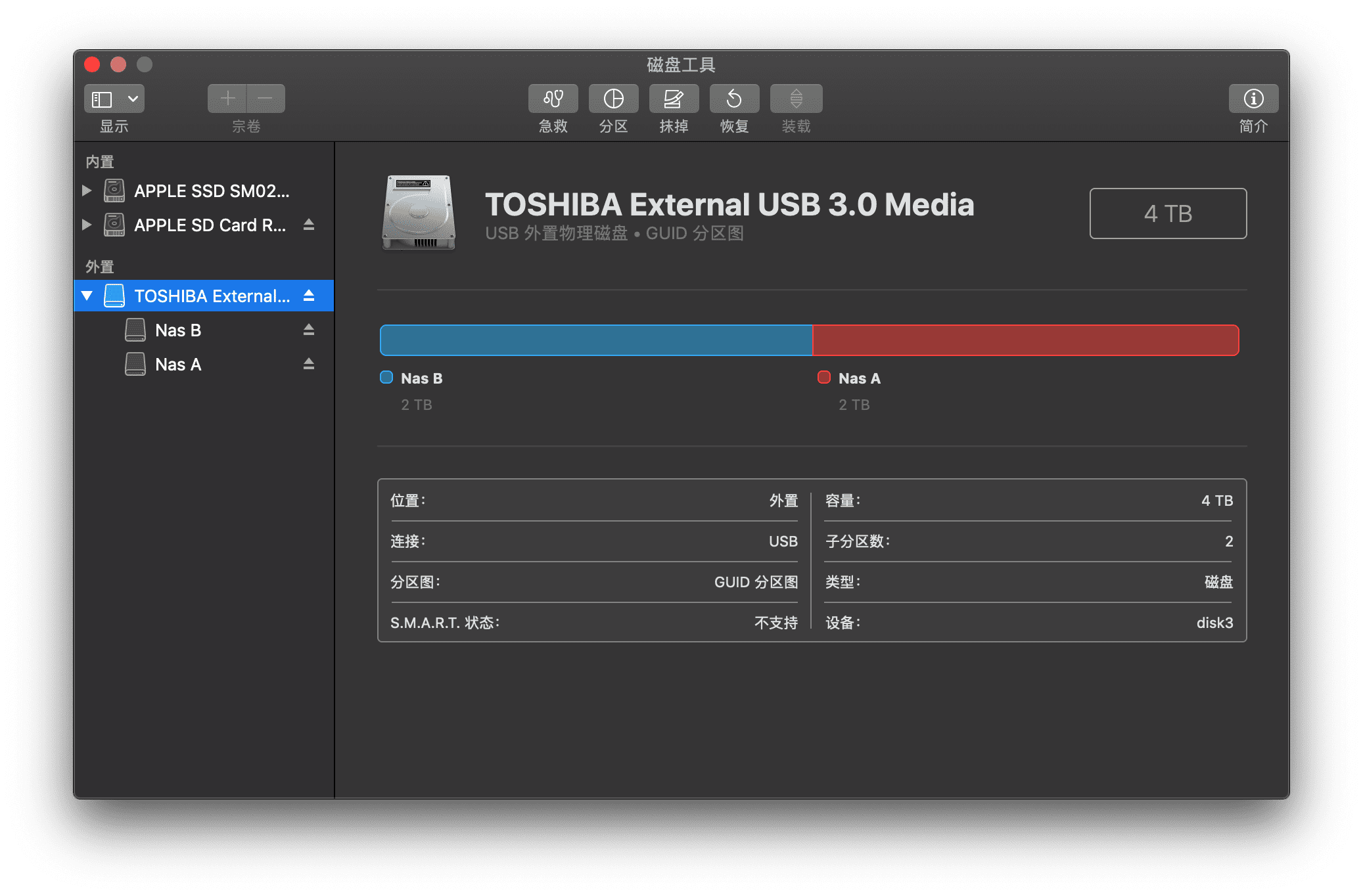The width and height of the screenshot is (1363, 896).
Task: Click the red Nas A partition bar
Action: pyautogui.click(x=1025, y=340)
